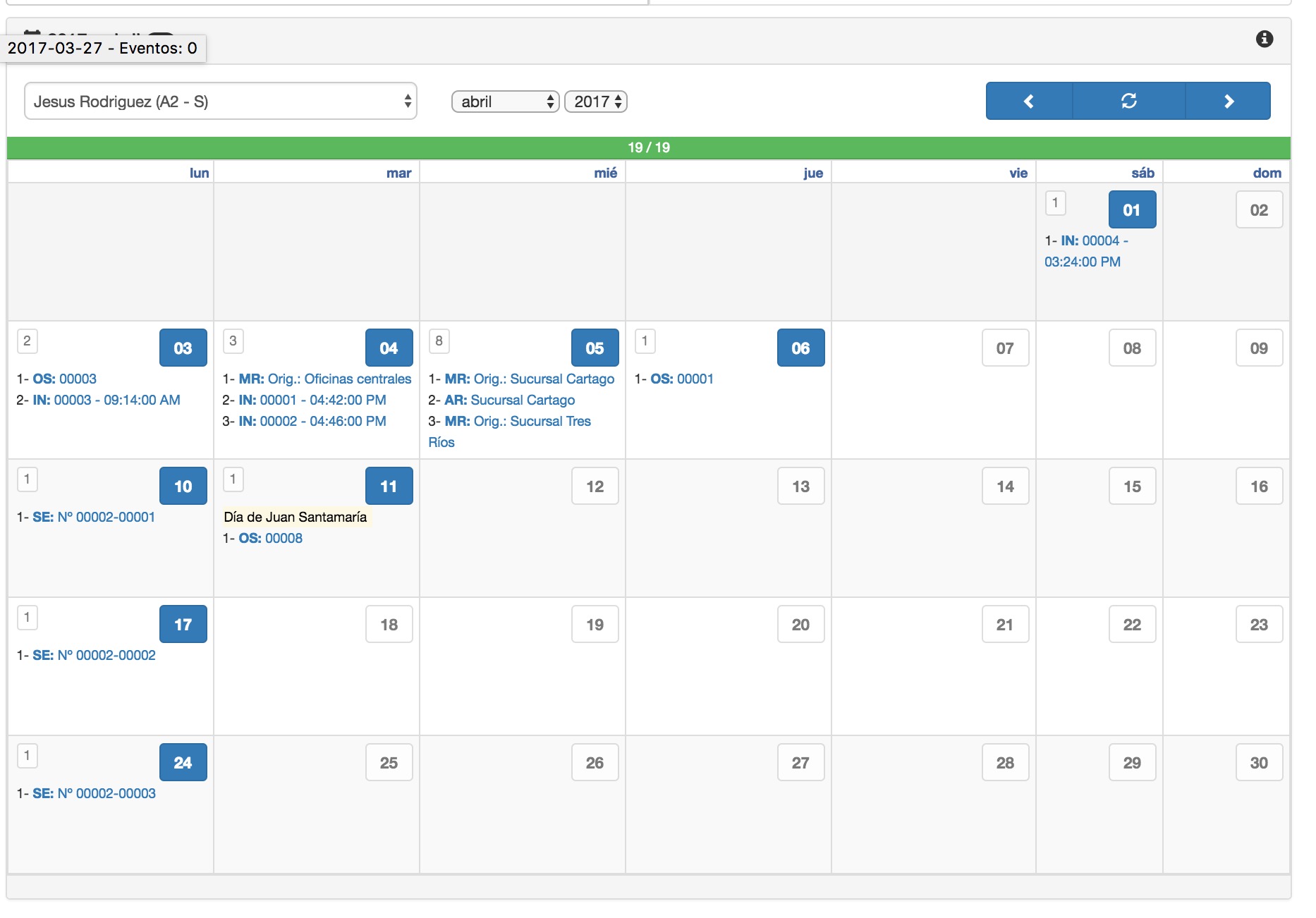Click the info icon at top right
This screenshot has height=918, width=1316.
click(x=1265, y=39)
